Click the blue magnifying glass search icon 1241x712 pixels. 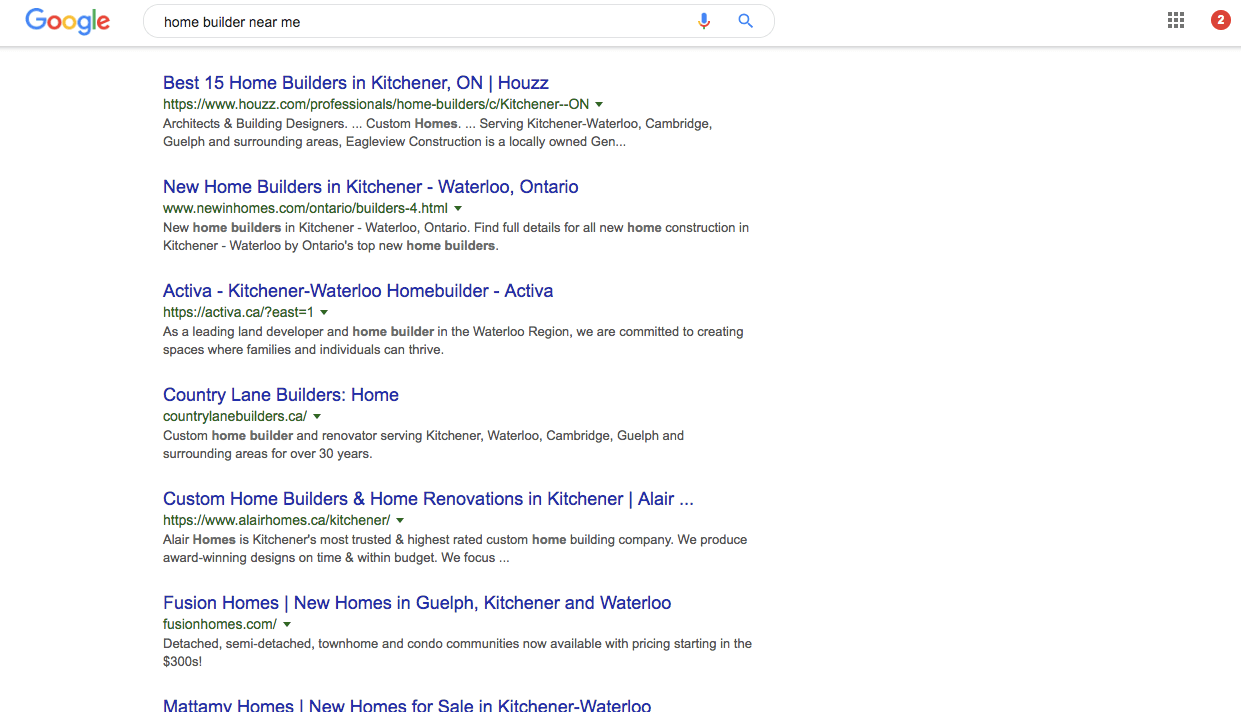point(745,21)
